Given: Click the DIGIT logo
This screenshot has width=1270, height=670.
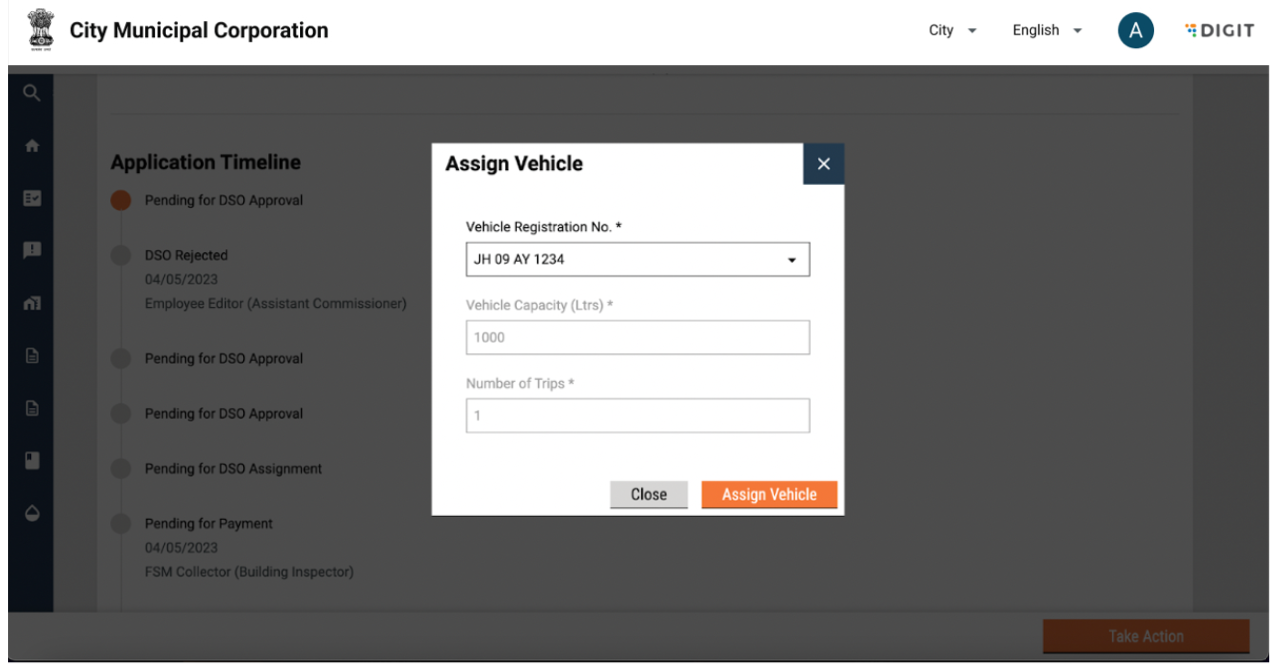Looking at the screenshot, I should pos(1219,31).
